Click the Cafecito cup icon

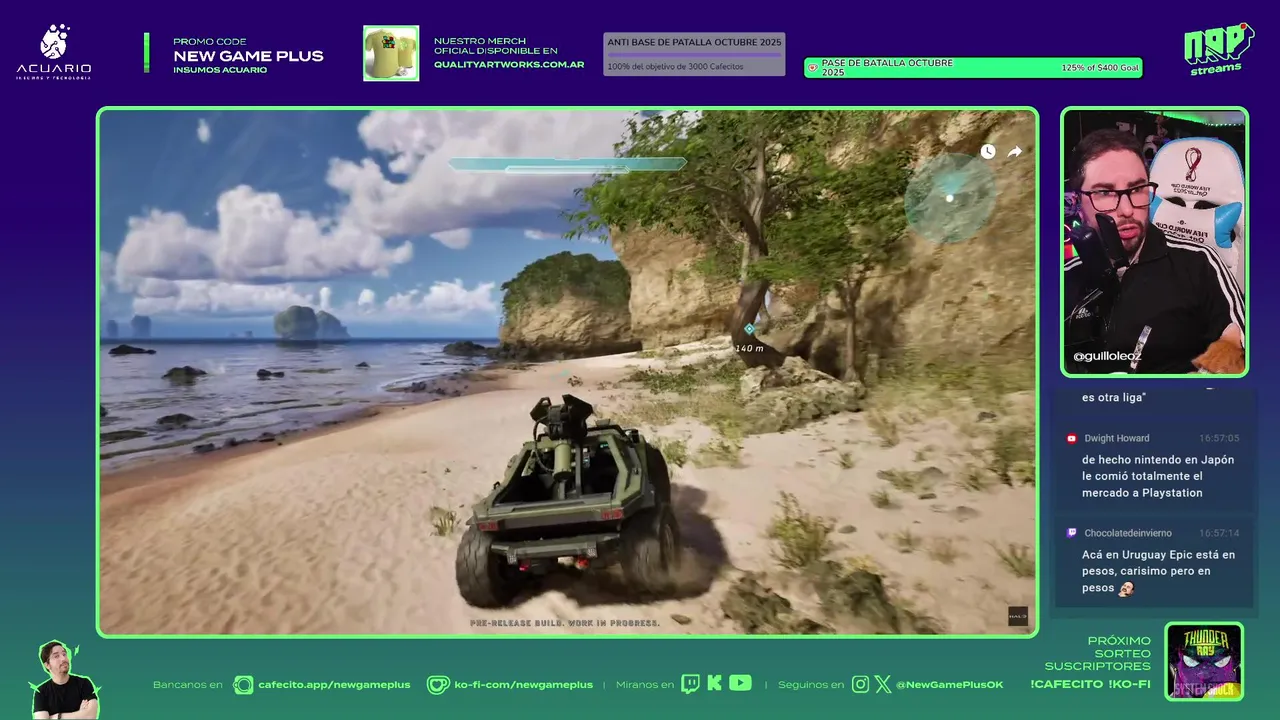coord(243,685)
